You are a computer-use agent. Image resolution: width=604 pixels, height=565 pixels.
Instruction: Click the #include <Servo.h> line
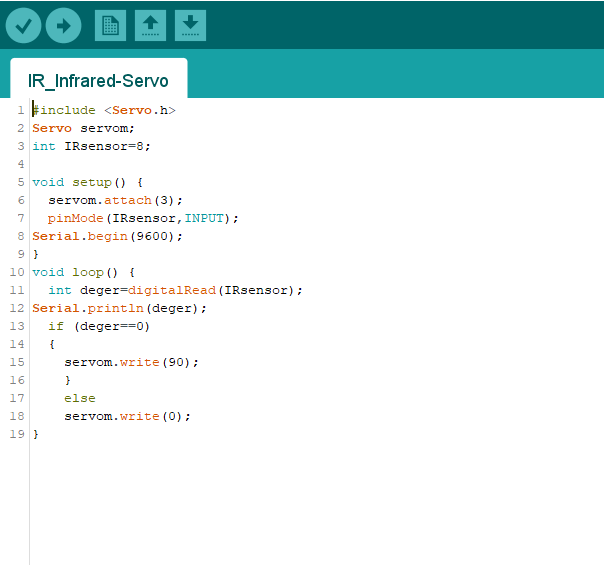104,110
